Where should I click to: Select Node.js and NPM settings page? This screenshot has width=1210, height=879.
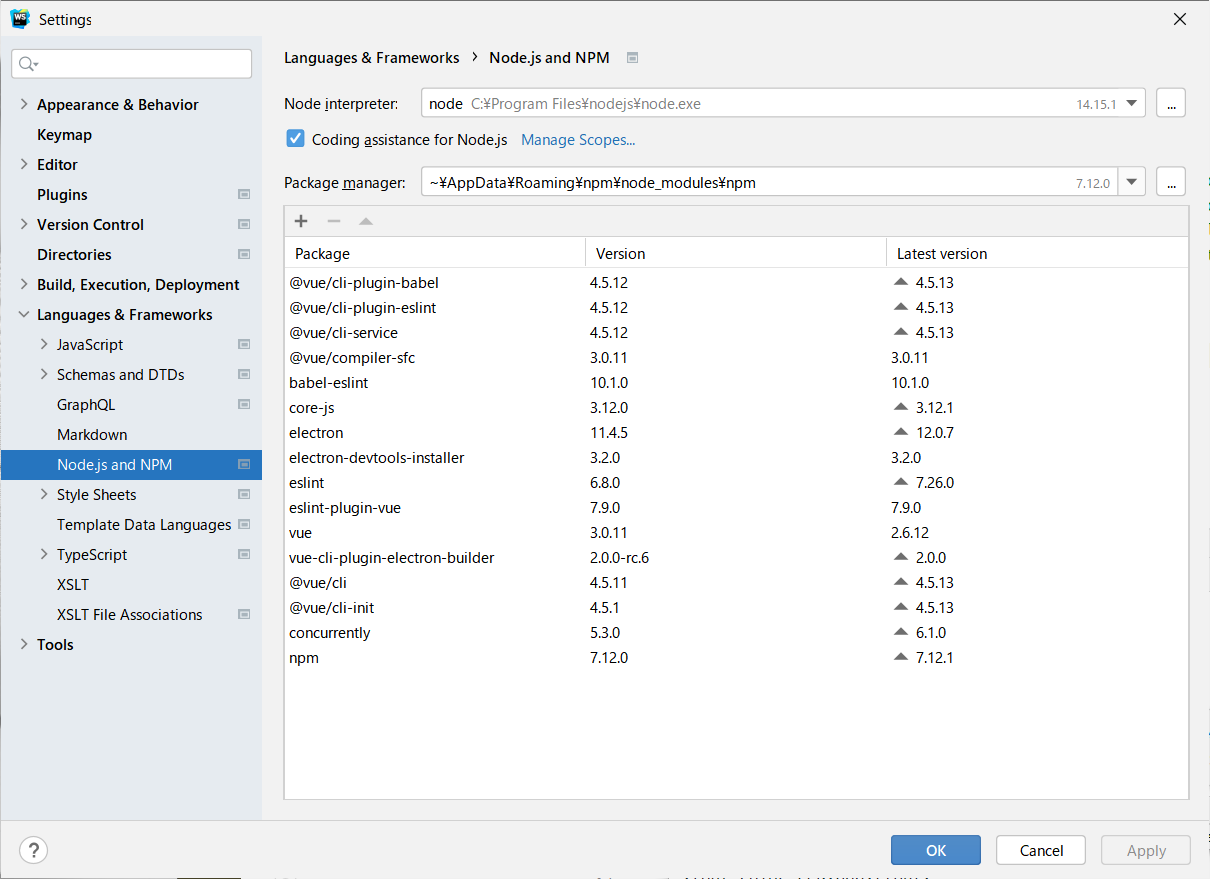coord(131,465)
